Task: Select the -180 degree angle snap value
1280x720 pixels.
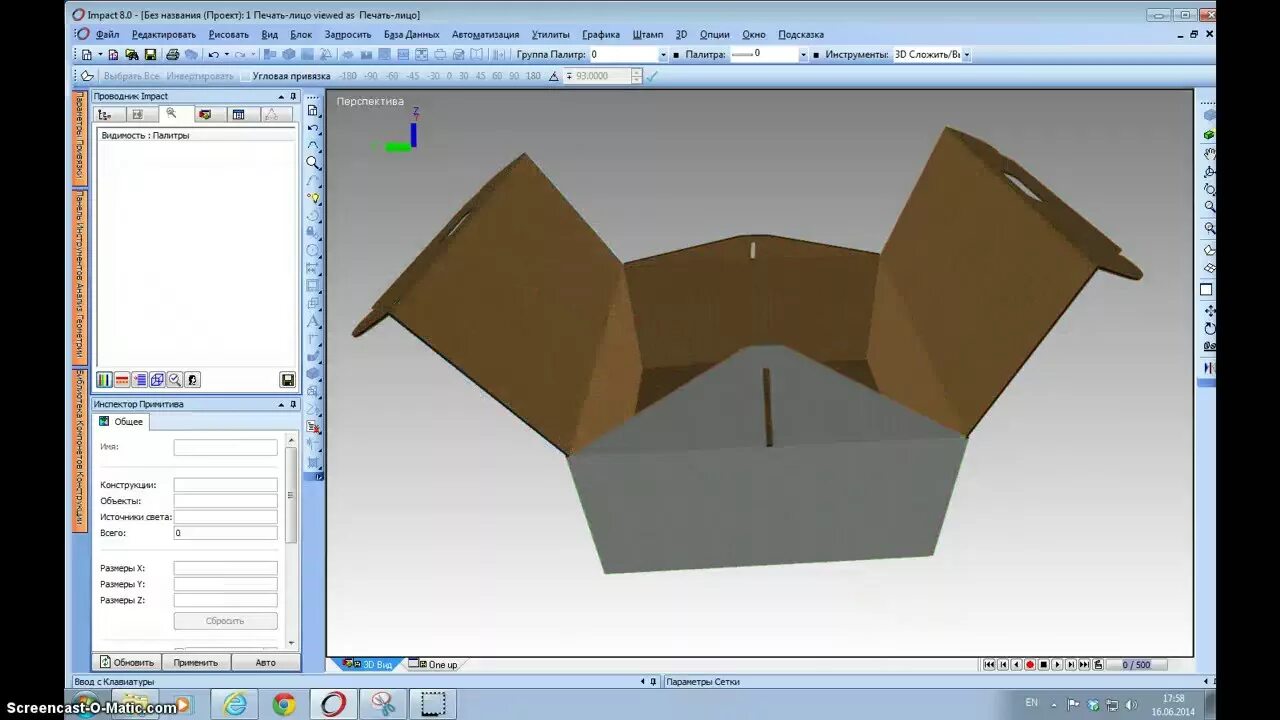Action: click(348, 76)
